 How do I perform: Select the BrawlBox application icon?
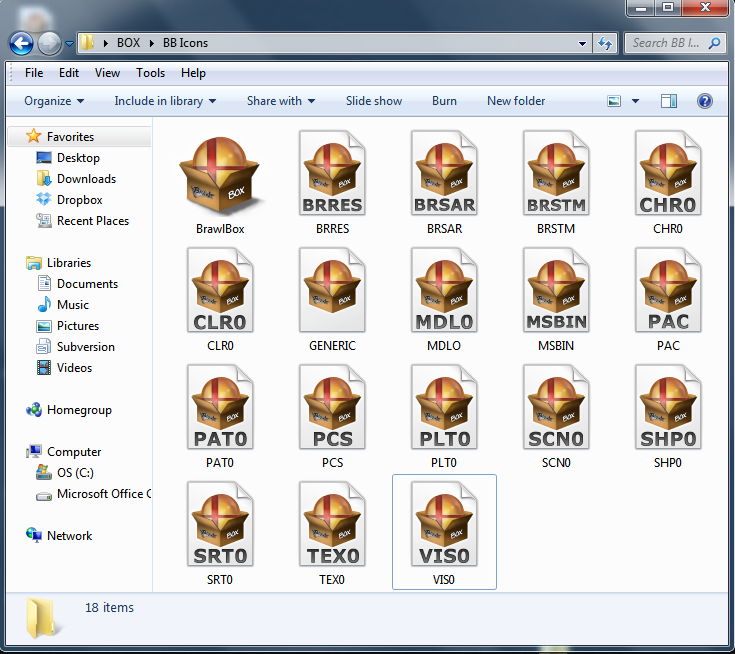coord(220,177)
